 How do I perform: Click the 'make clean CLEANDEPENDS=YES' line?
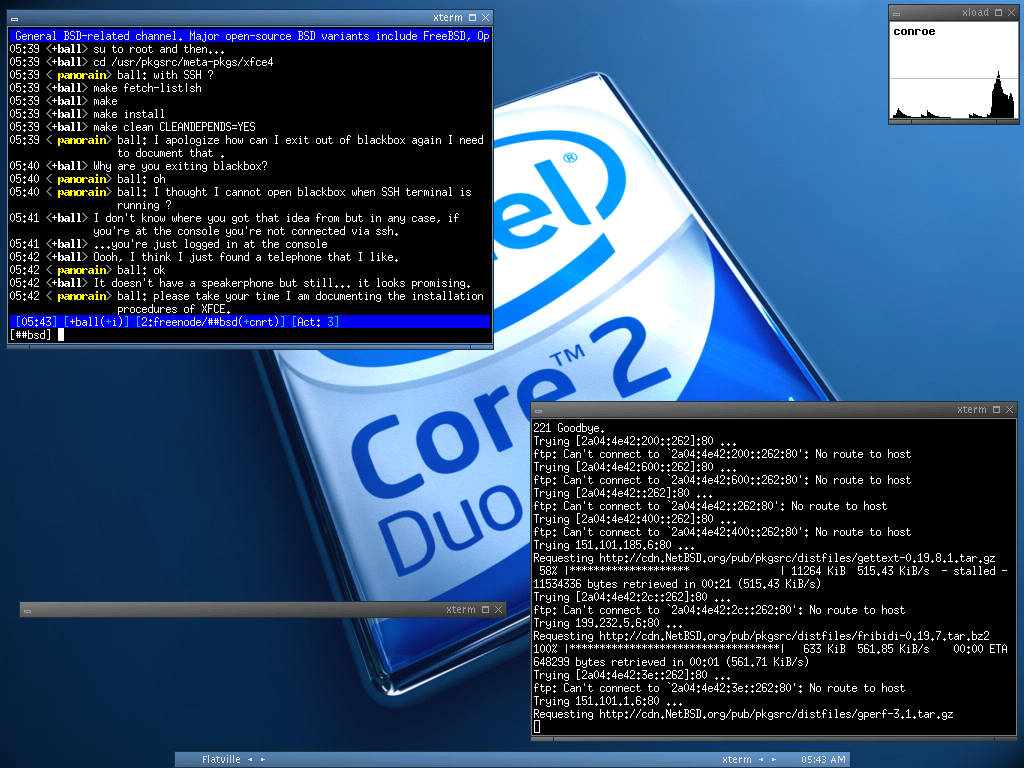tap(174, 127)
